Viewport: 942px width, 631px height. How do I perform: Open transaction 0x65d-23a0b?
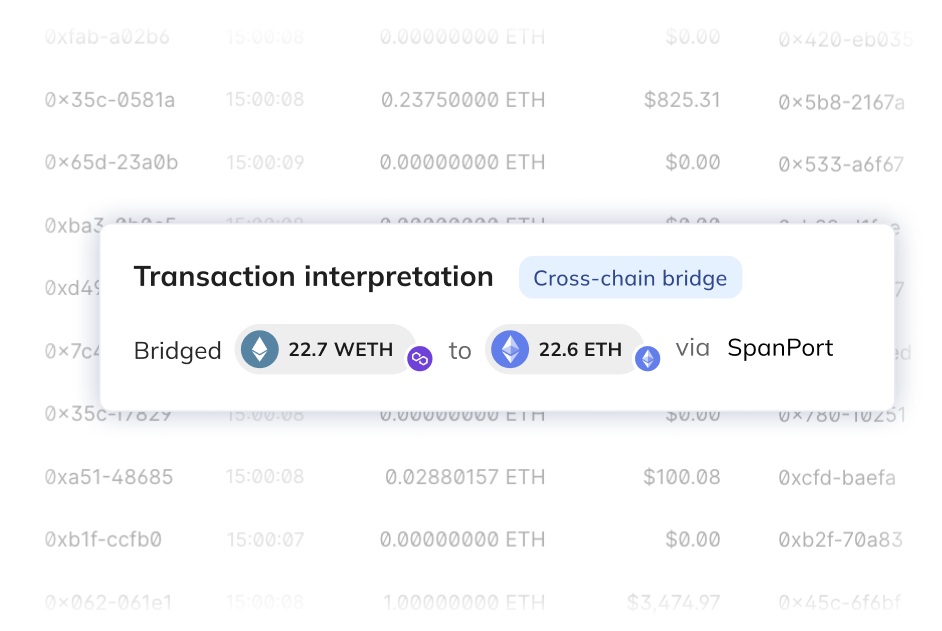[x=111, y=162]
